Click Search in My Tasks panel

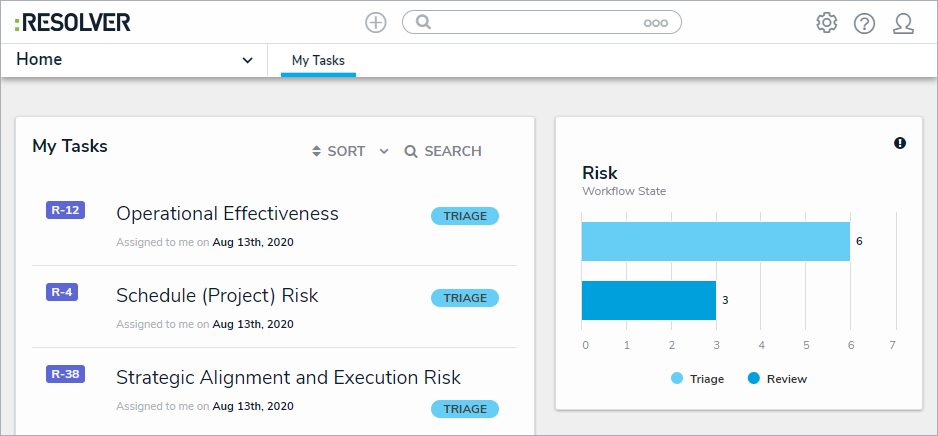443,152
